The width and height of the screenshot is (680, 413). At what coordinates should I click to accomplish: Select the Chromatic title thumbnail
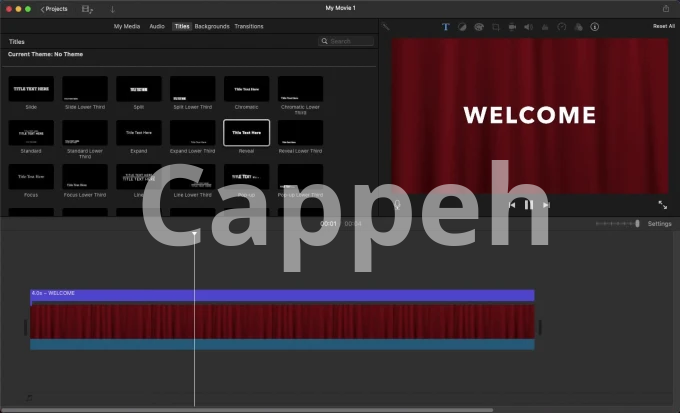(x=246, y=89)
